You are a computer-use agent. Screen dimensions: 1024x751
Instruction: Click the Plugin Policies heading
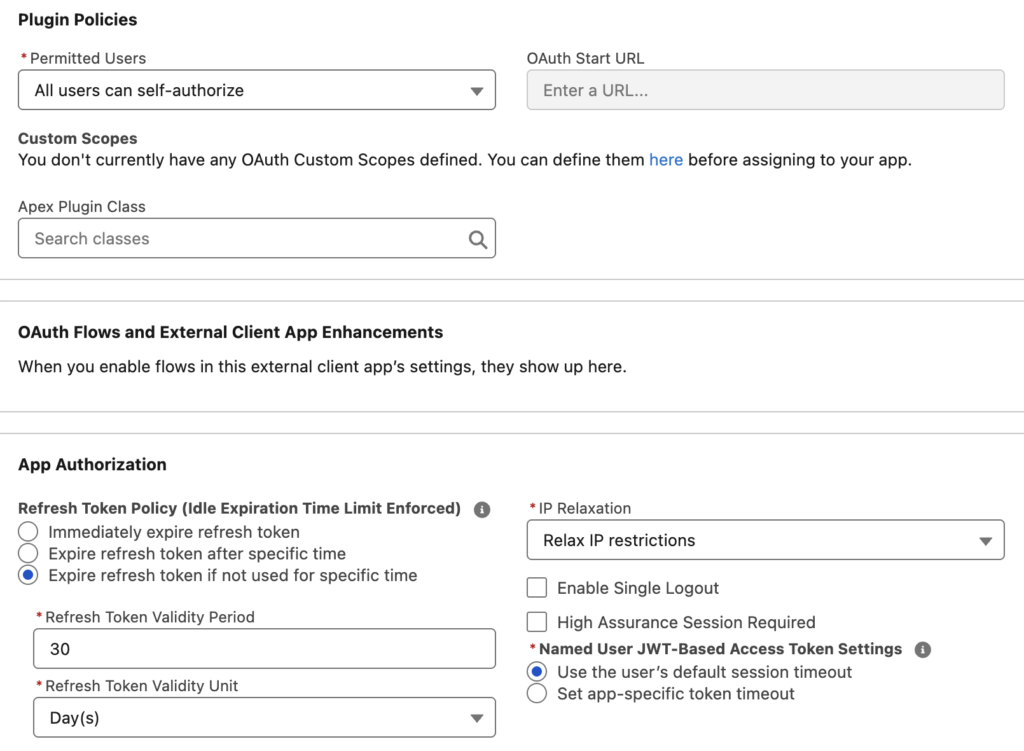point(78,20)
